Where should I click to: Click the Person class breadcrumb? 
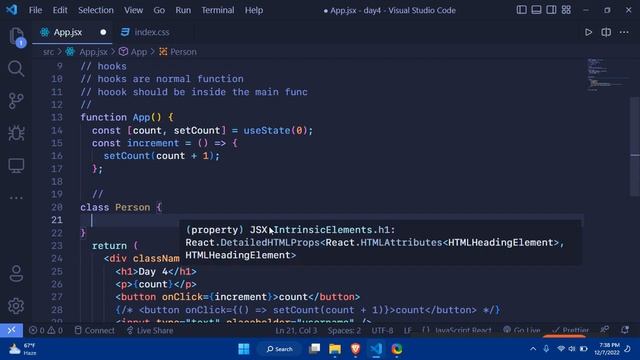[183, 52]
